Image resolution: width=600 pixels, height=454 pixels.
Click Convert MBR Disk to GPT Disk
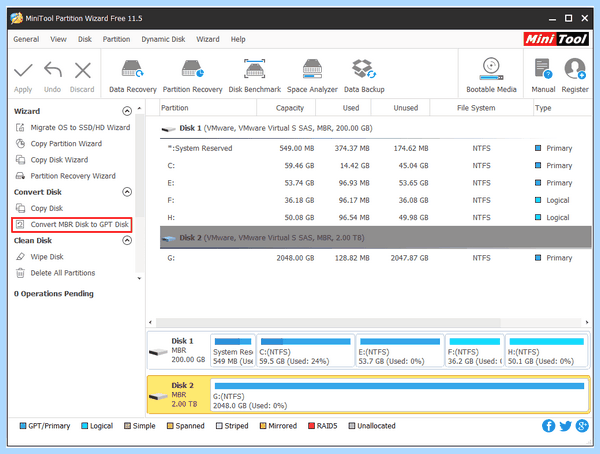click(72, 225)
